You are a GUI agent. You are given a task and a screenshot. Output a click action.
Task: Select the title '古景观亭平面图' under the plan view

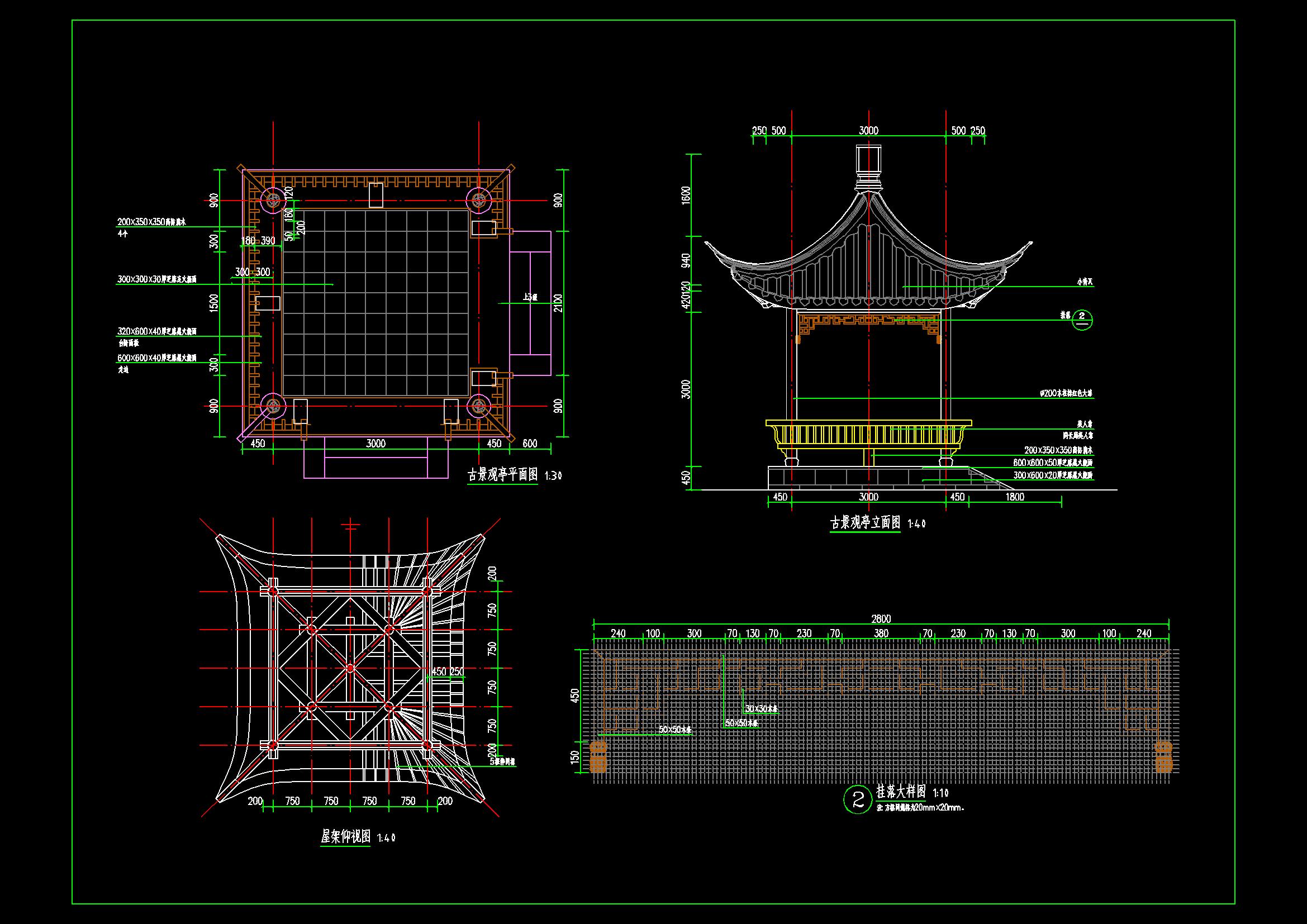tap(503, 474)
